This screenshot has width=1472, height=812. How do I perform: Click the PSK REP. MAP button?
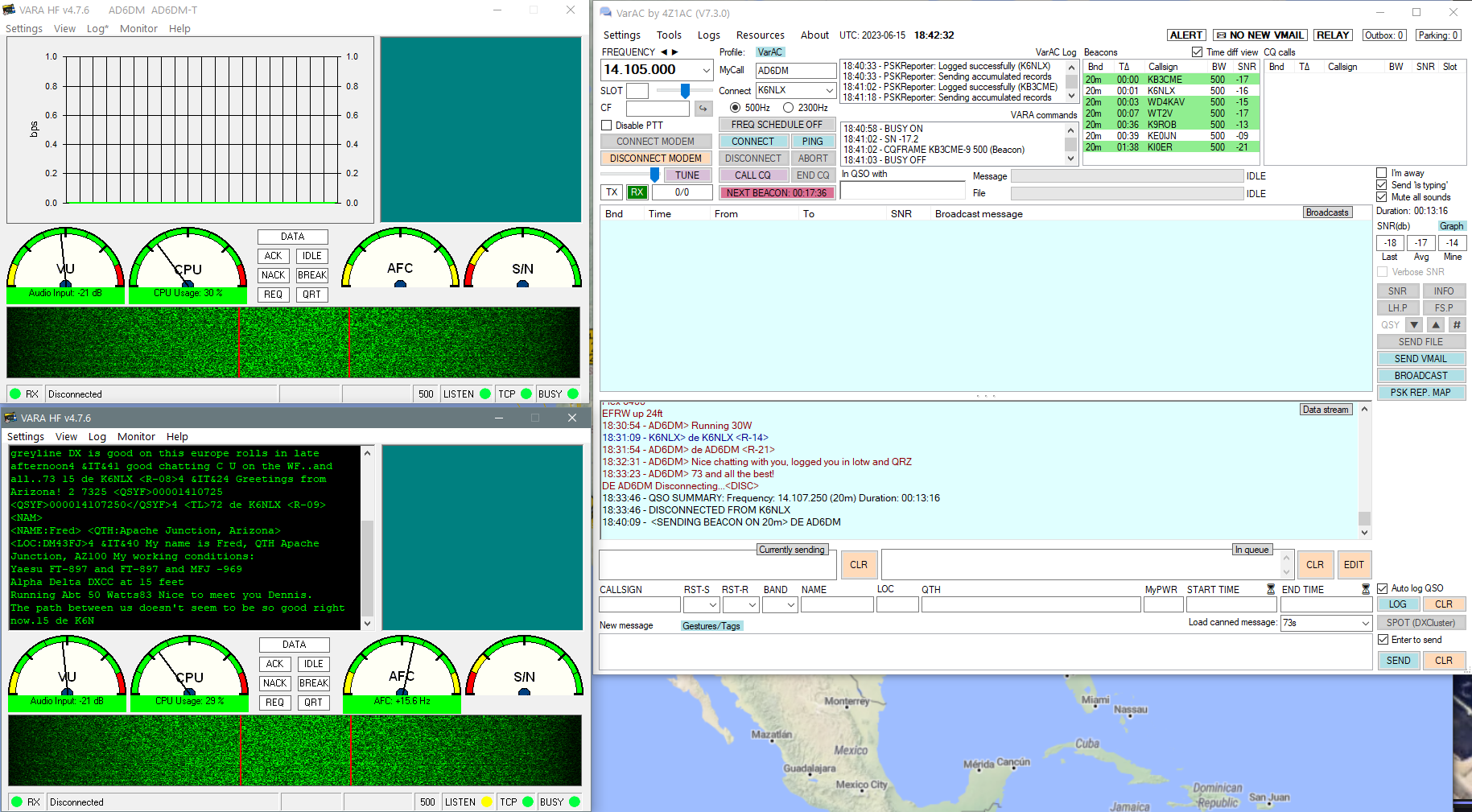[x=1420, y=393]
